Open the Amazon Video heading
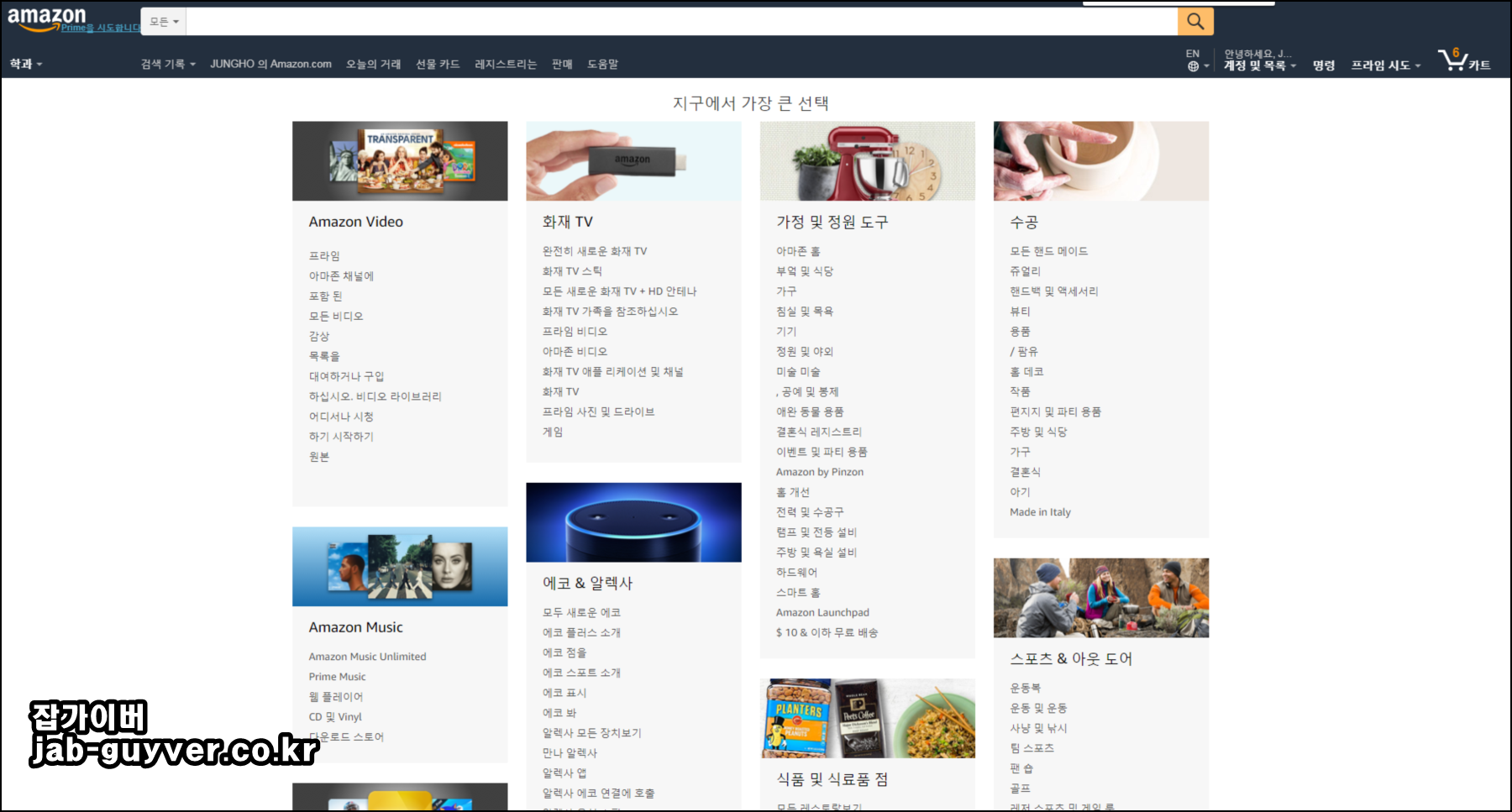Screen dimensions: 1512x812 click(355, 222)
